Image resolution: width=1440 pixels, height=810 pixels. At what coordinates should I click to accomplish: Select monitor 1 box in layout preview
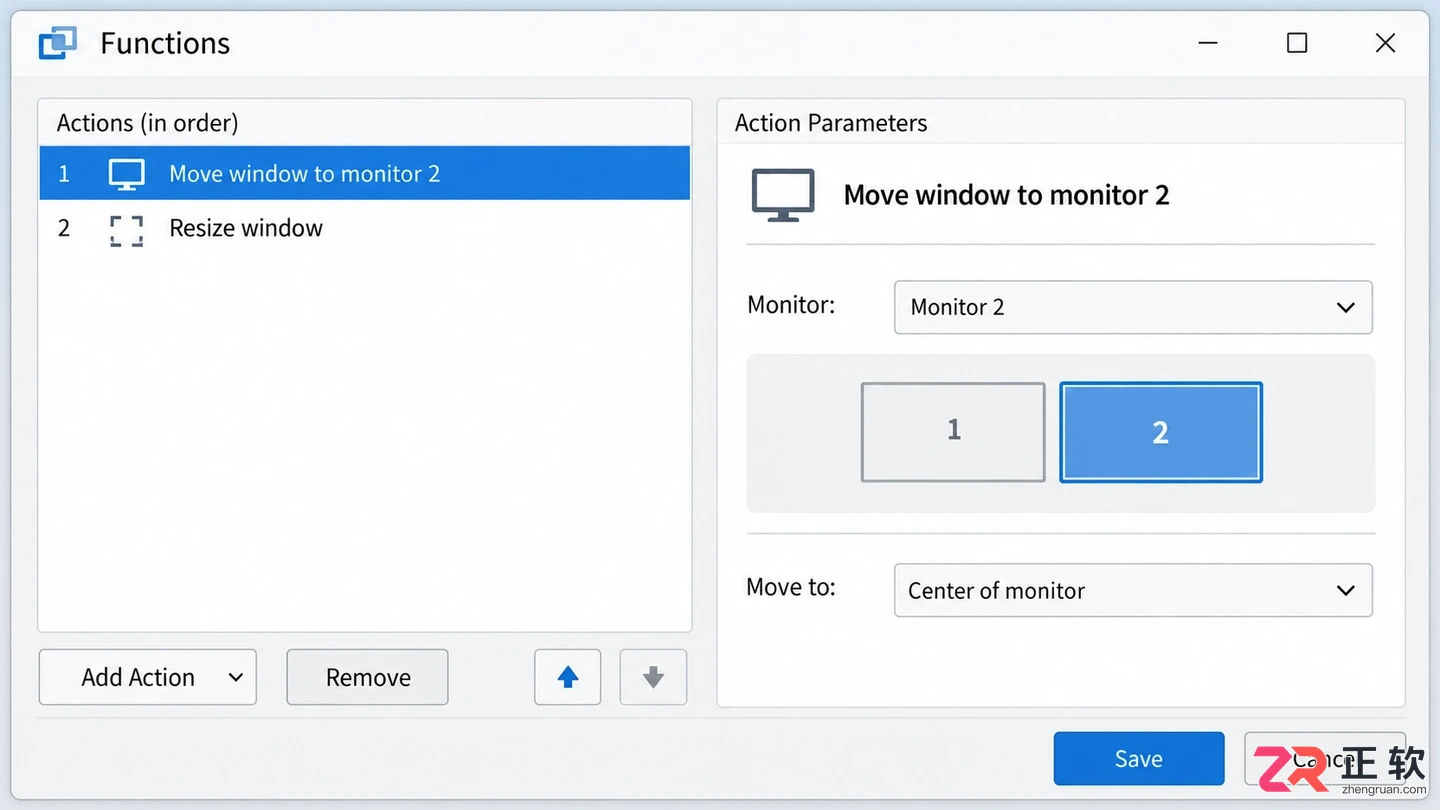click(x=953, y=432)
